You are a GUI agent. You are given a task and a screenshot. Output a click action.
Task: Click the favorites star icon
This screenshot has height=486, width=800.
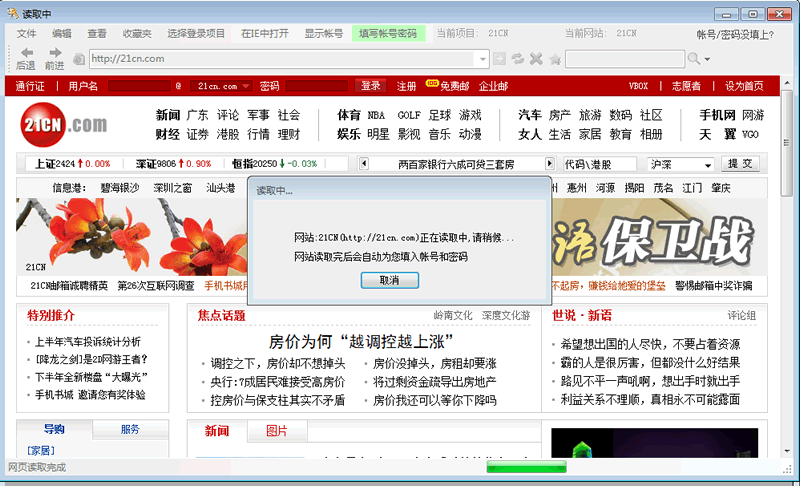pos(555,60)
